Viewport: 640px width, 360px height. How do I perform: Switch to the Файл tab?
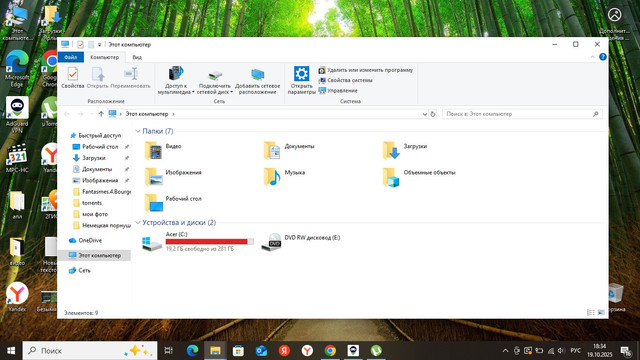(x=71, y=57)
